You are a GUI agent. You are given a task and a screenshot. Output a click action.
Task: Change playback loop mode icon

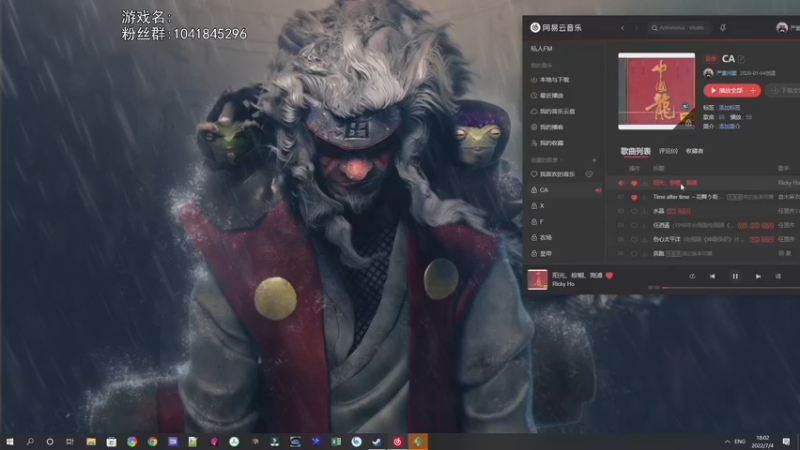pyautogui.click(x=692, y=277)
